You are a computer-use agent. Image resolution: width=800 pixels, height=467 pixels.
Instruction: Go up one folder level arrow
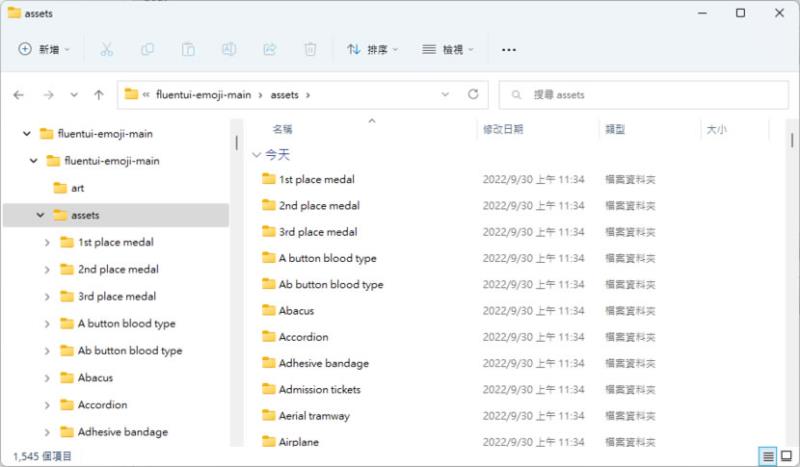[x=98, y=95]
